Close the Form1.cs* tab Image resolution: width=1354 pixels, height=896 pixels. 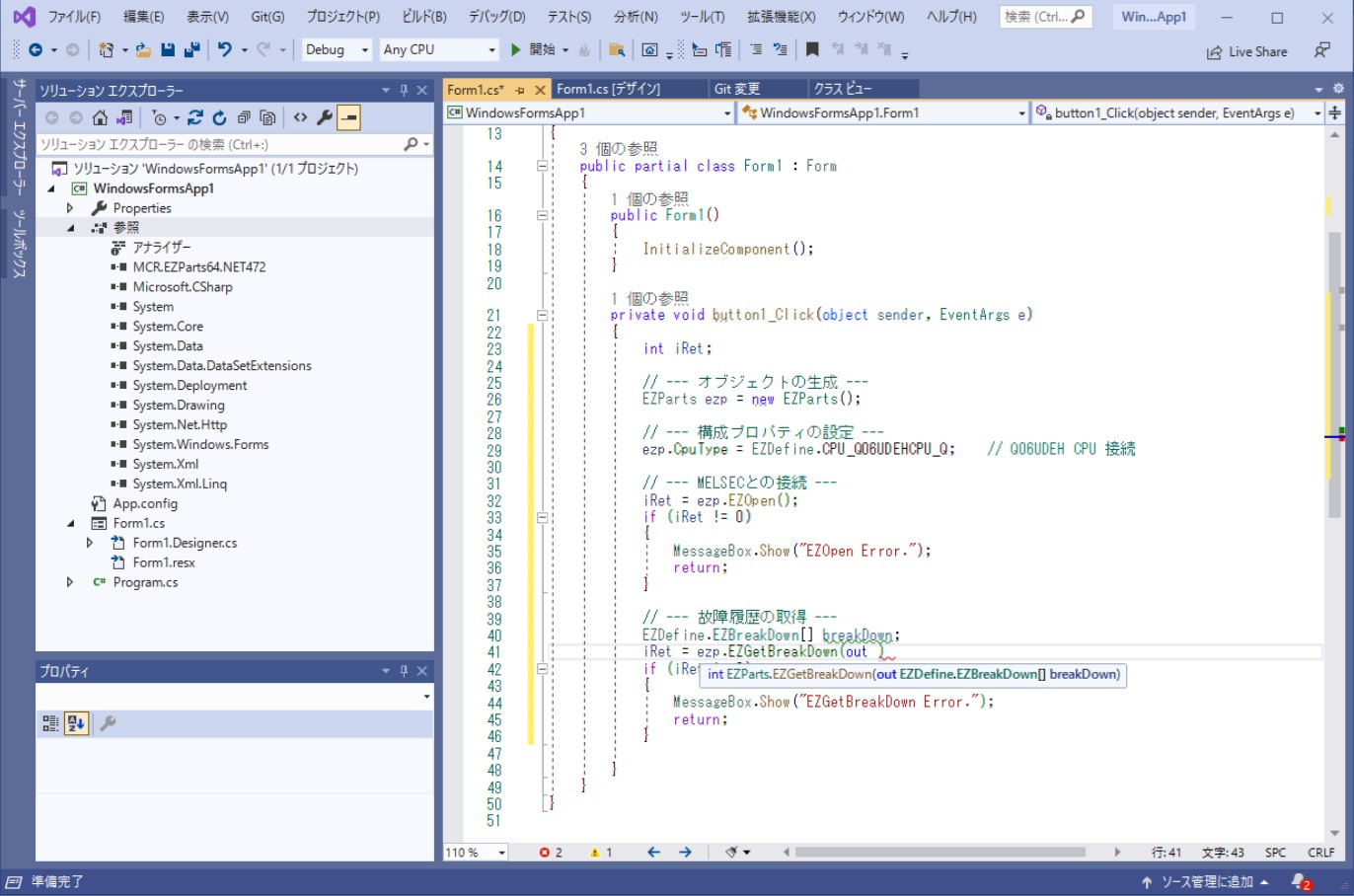[540, 90]
